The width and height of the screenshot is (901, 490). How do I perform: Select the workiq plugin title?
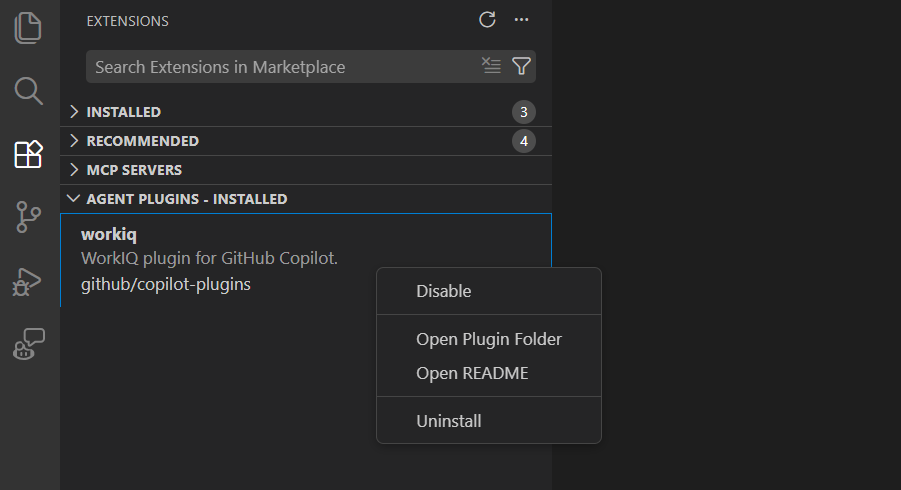pos(109,234)
